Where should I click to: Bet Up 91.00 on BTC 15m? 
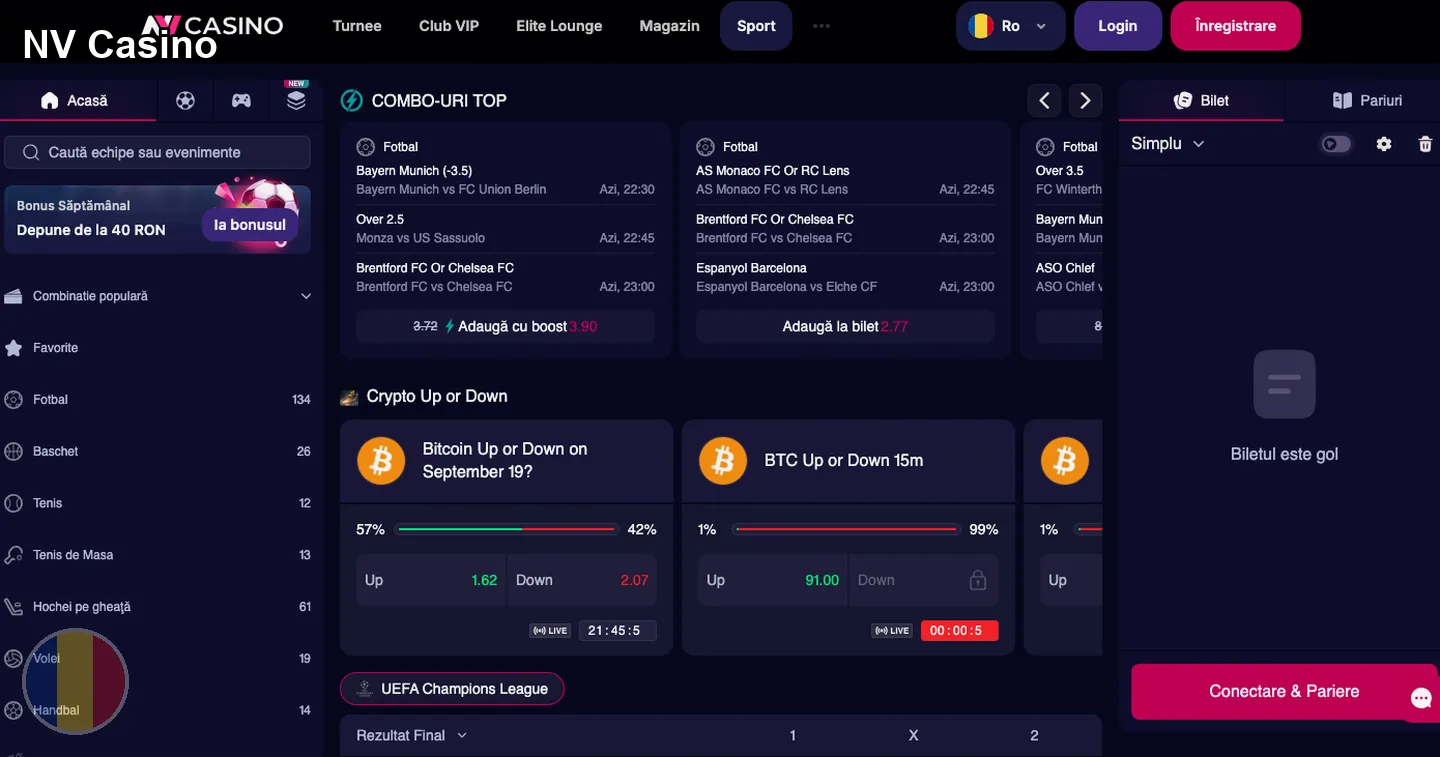point(773,580)
